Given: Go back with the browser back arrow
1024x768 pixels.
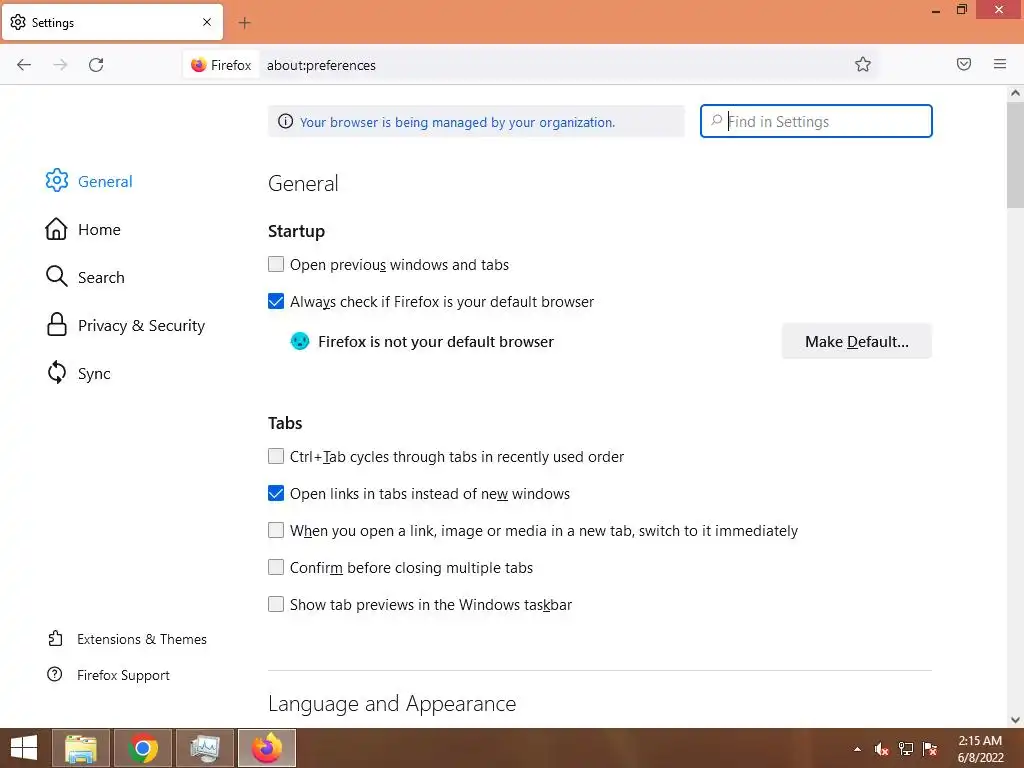Looking at the screenshot, I should [x=24, y=65].
